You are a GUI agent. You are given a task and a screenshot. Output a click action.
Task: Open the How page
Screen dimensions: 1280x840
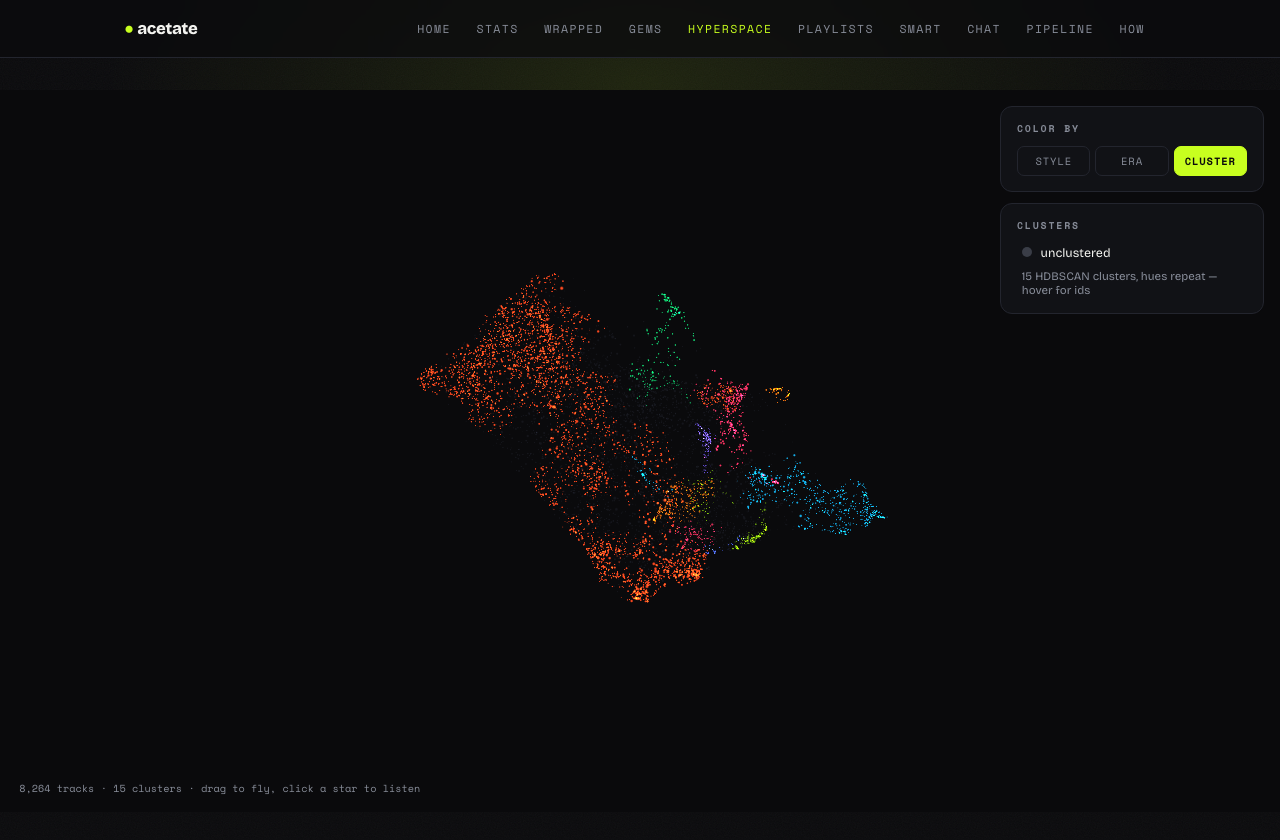point(1132,29)
